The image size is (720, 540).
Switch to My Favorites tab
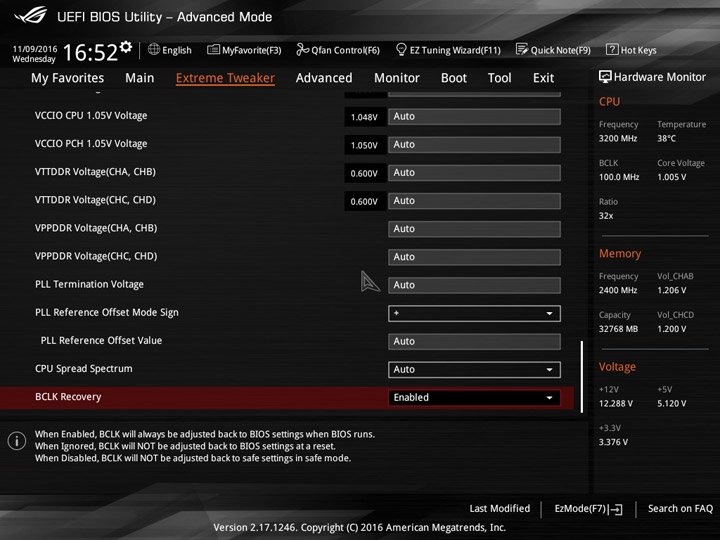[x=68, y=78]
